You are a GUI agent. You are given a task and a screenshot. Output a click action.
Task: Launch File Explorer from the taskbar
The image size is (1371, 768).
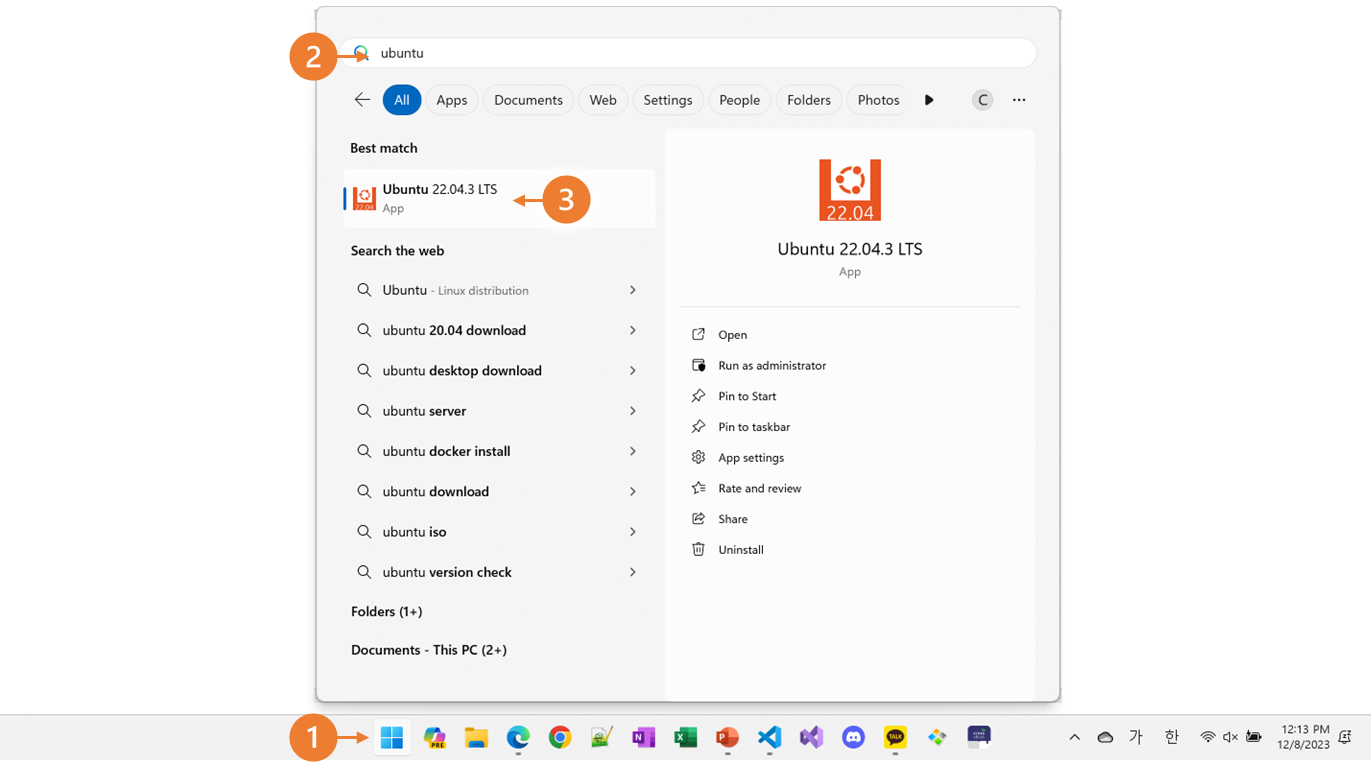point(476,738)
